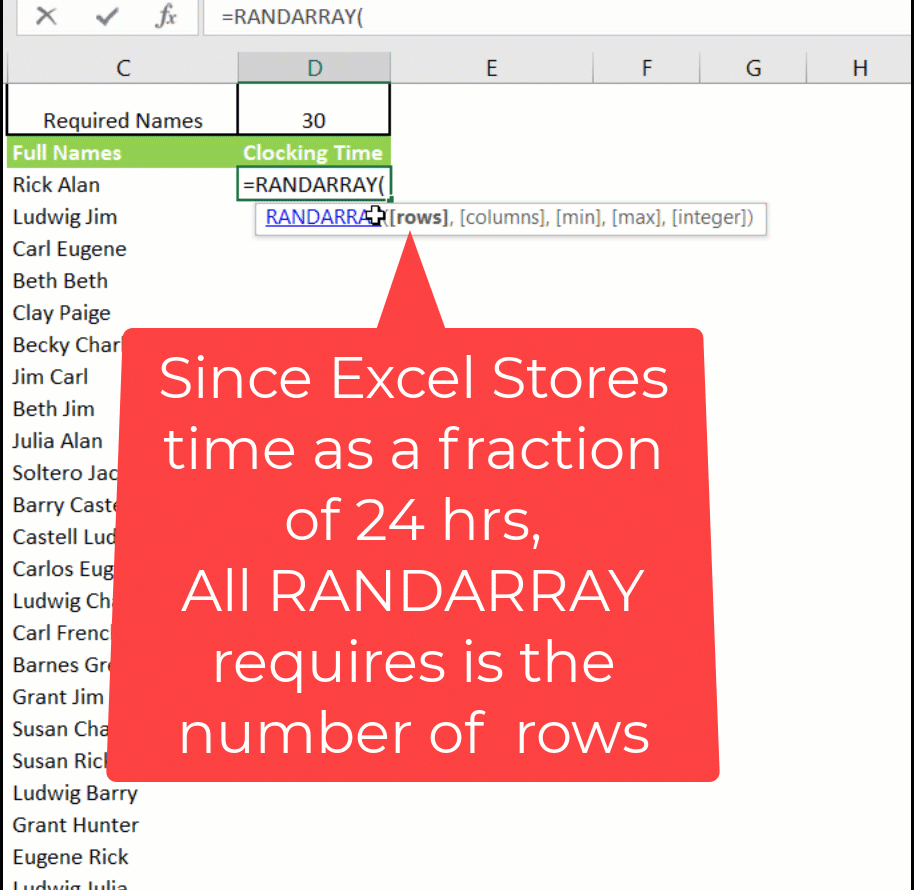Select the cell with Grant Hunter

point(120,825)
